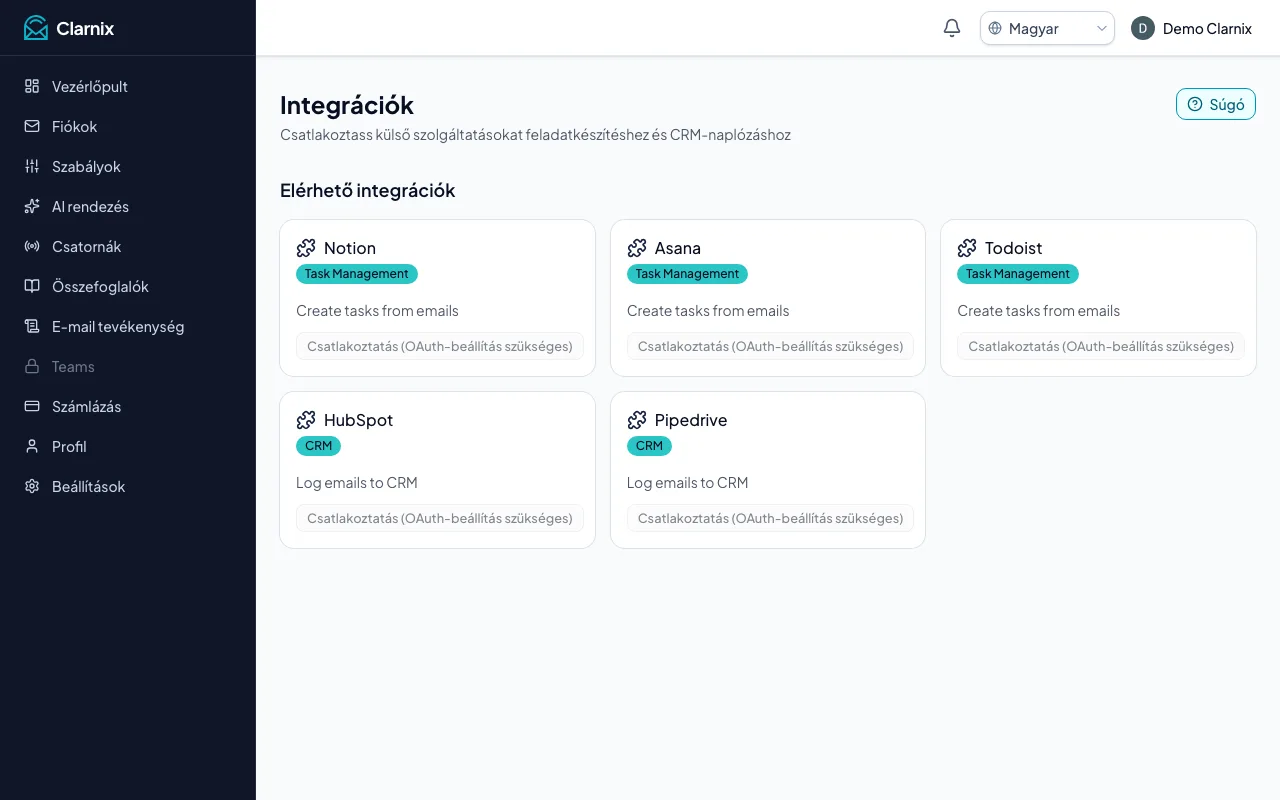Click the Fiókok envelope icon

[32, 126]
